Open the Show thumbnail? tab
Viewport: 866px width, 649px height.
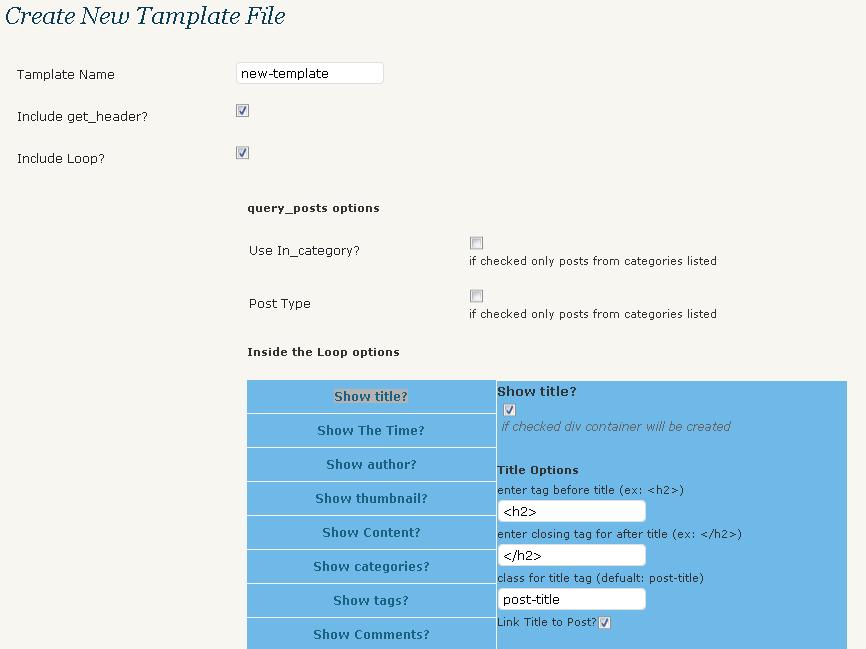pyautogui.click(x=371, y=499)
